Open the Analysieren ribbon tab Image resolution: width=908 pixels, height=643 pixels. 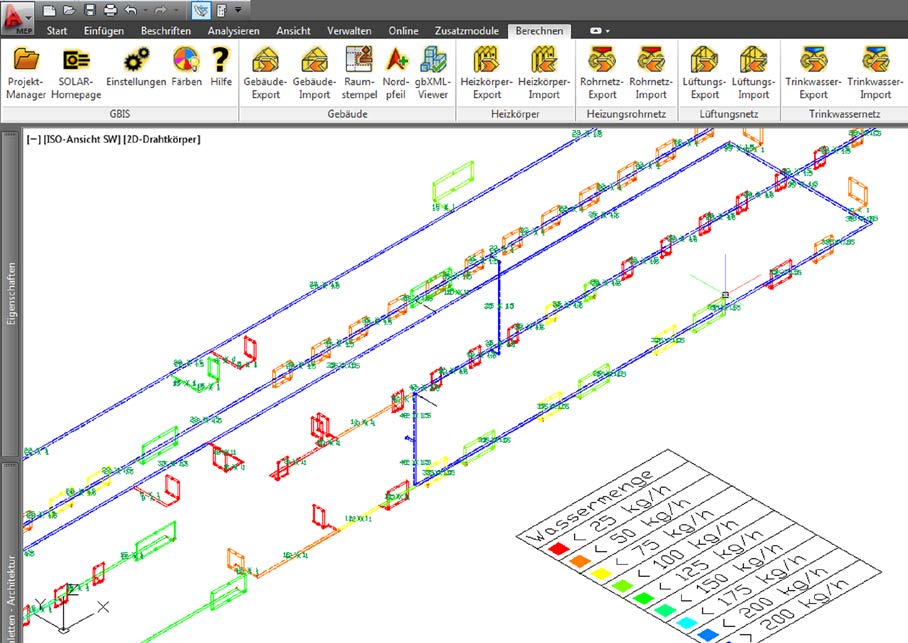pos(233,31)
